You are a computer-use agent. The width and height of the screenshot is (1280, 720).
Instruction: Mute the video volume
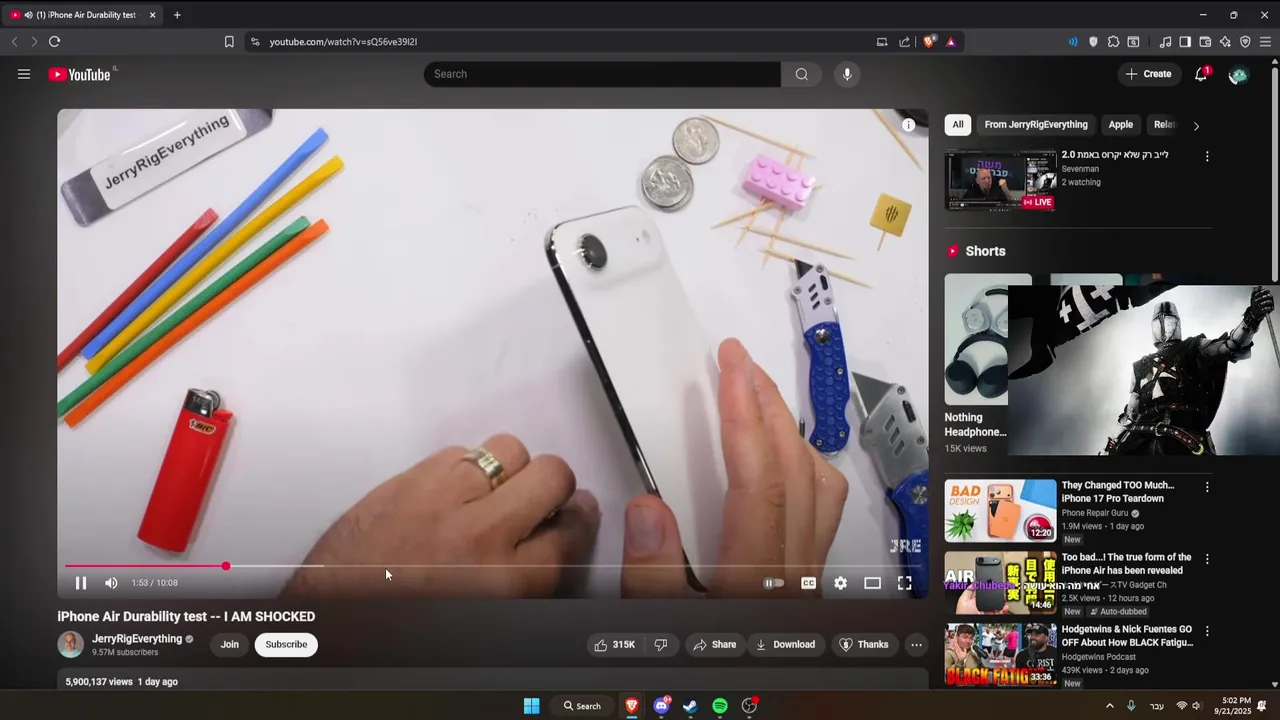click(x=111, y=583)
